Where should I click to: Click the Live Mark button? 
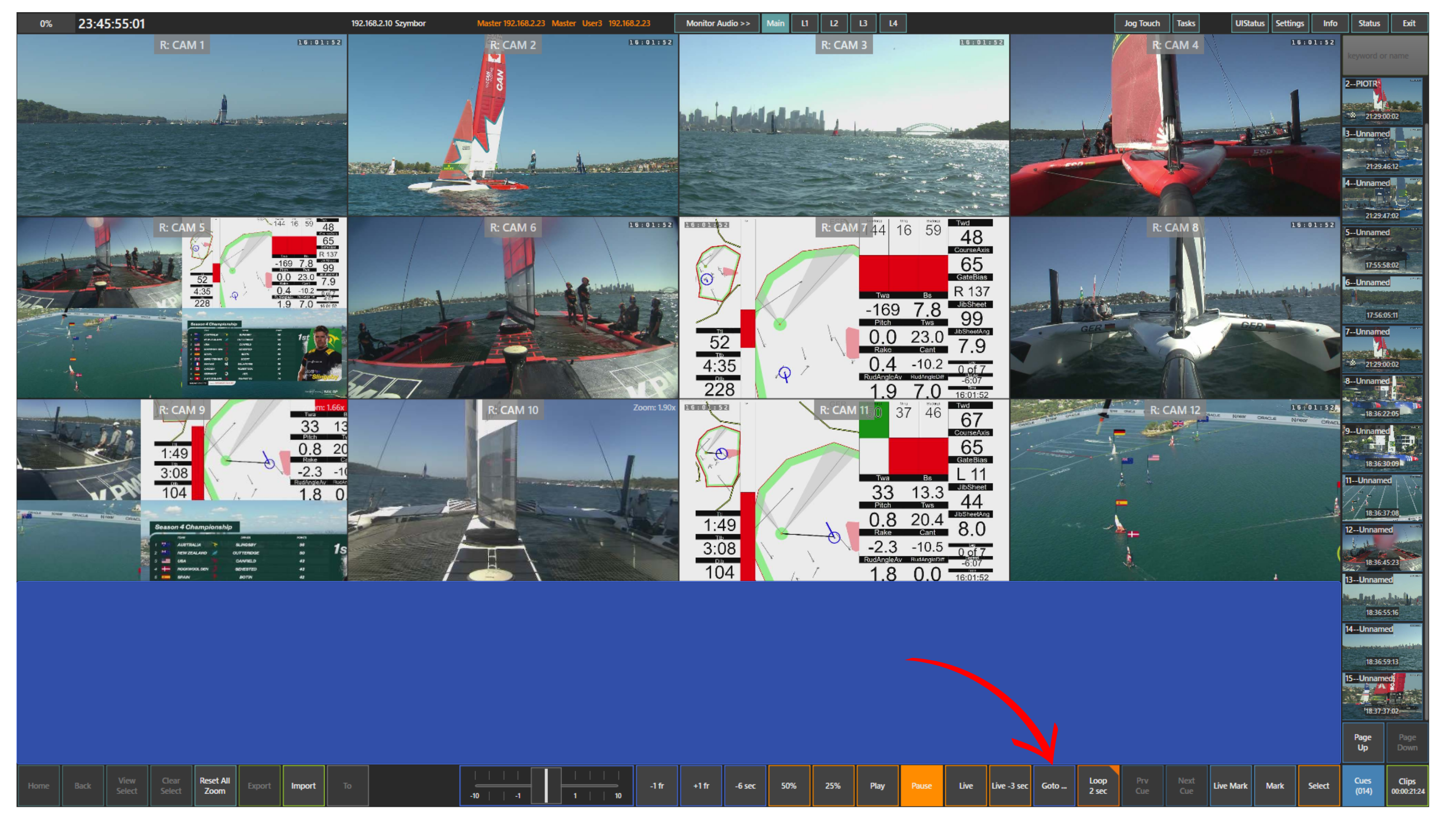(1230, 785)
